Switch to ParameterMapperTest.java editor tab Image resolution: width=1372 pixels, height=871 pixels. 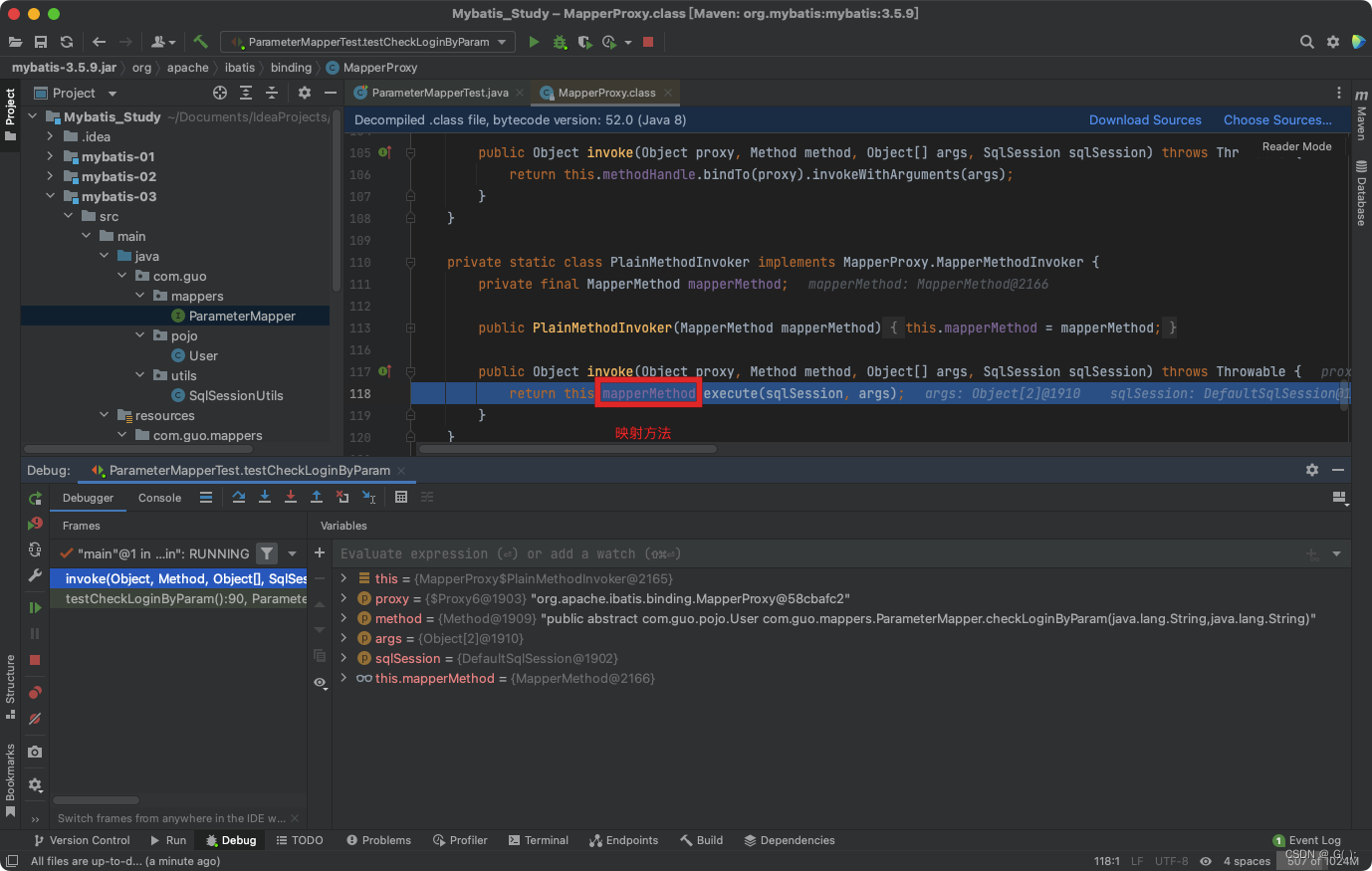point(439,93)
